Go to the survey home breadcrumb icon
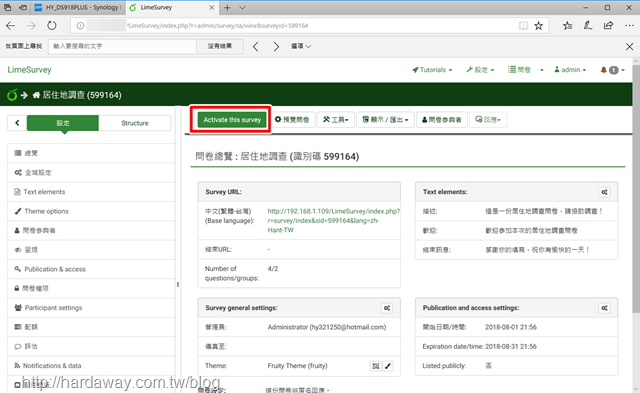This screenshot has height=393, width=640. [36, 95]
